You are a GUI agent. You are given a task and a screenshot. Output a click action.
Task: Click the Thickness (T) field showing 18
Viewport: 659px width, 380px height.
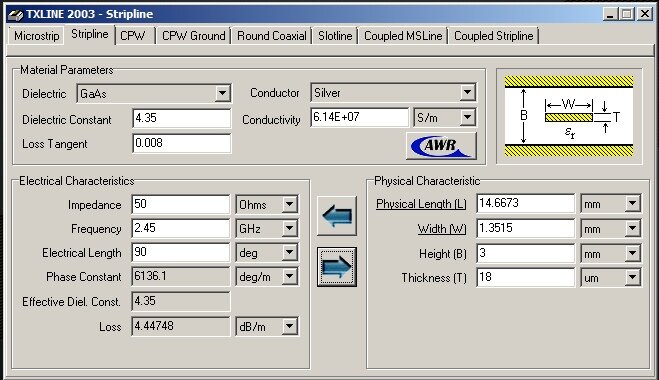pyautogui.click(x=525, y=277)
